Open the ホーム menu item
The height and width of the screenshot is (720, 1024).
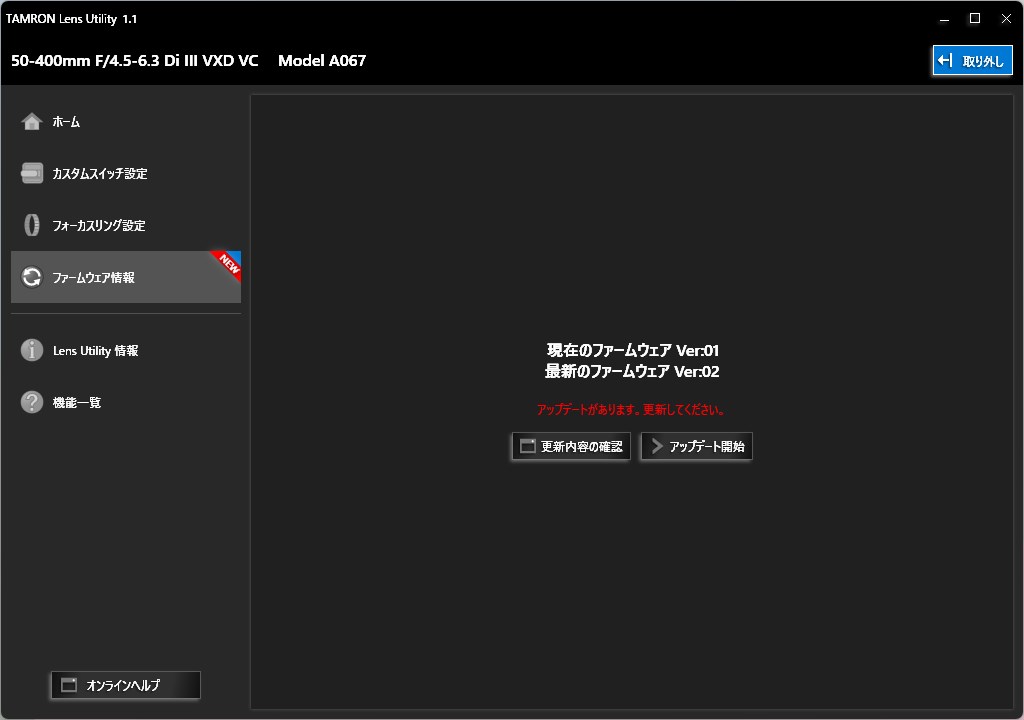[x=126, y=122]
